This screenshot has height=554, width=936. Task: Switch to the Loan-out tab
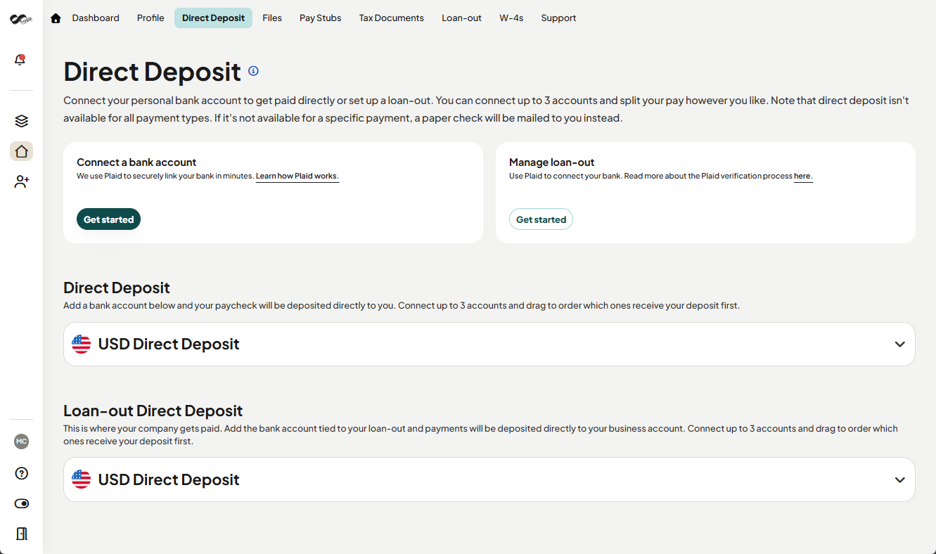[x=461, y=18]
